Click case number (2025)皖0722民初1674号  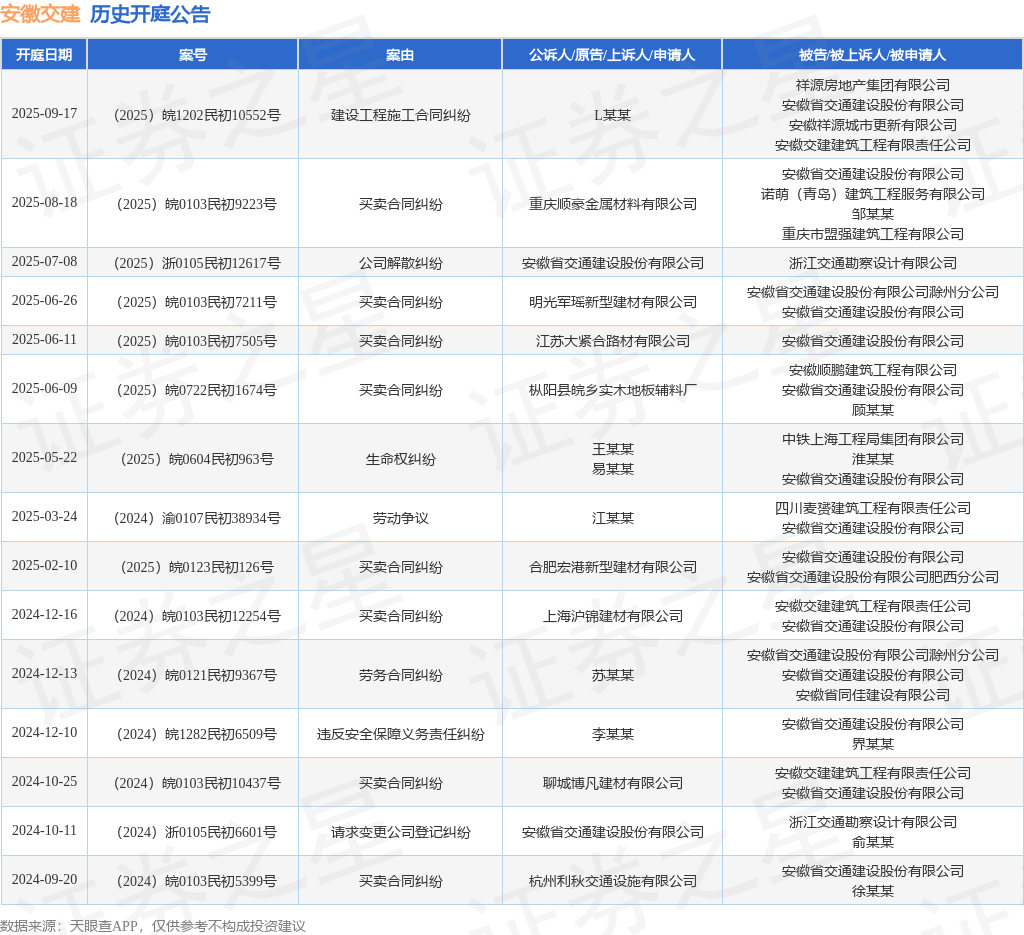point(197,390)
